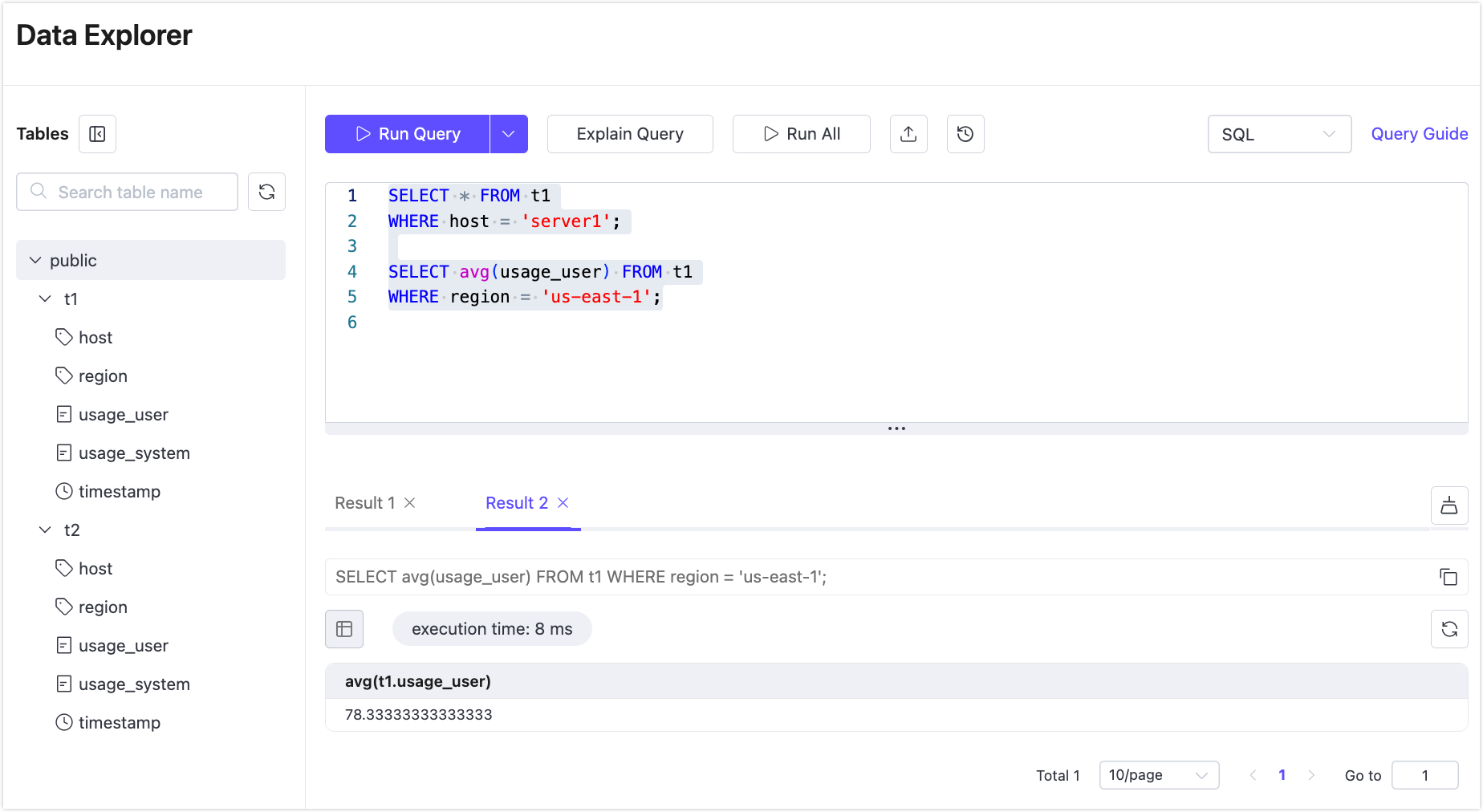The image size is (1483, 812).
Task: Click the Go to page input field
Action: click(1425, 774)
